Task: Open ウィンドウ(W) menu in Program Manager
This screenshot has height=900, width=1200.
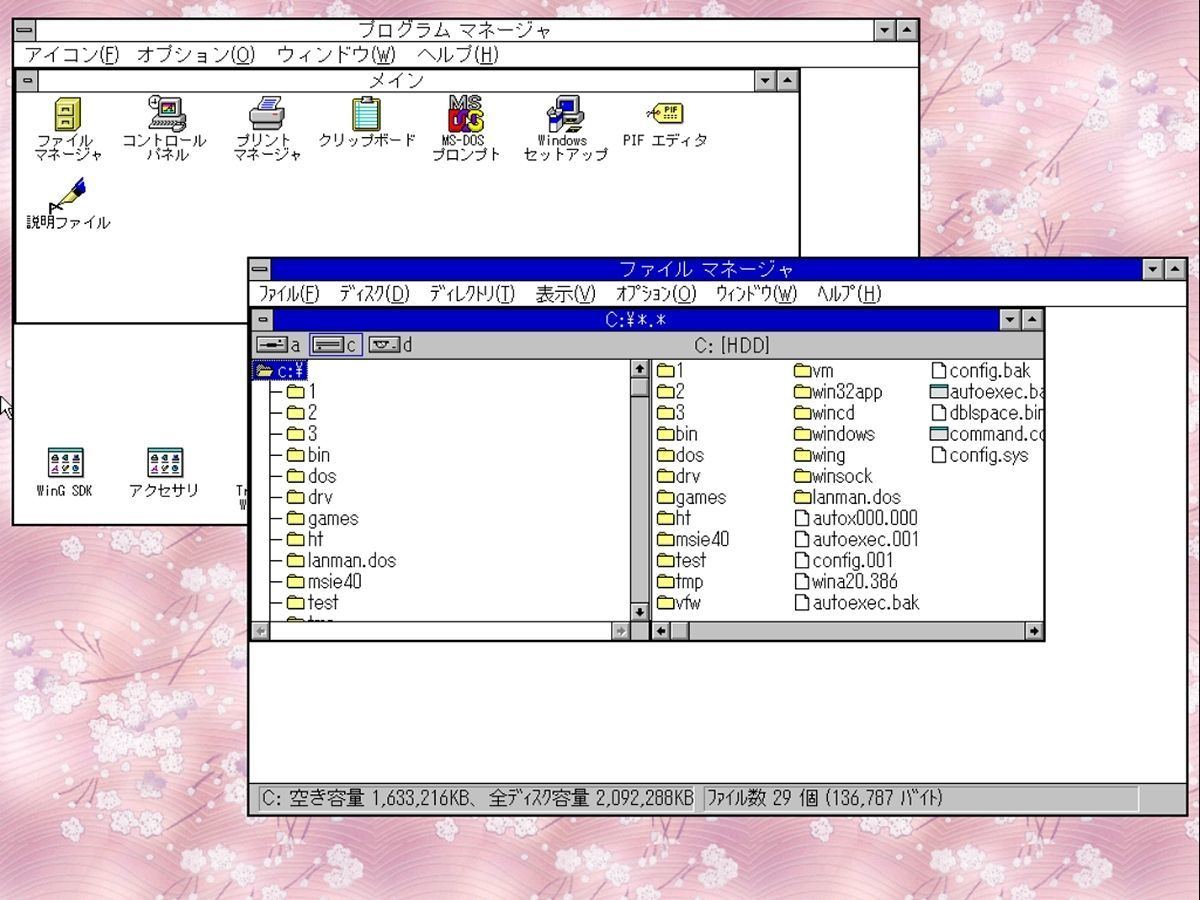Action: (x=336, y=55)
